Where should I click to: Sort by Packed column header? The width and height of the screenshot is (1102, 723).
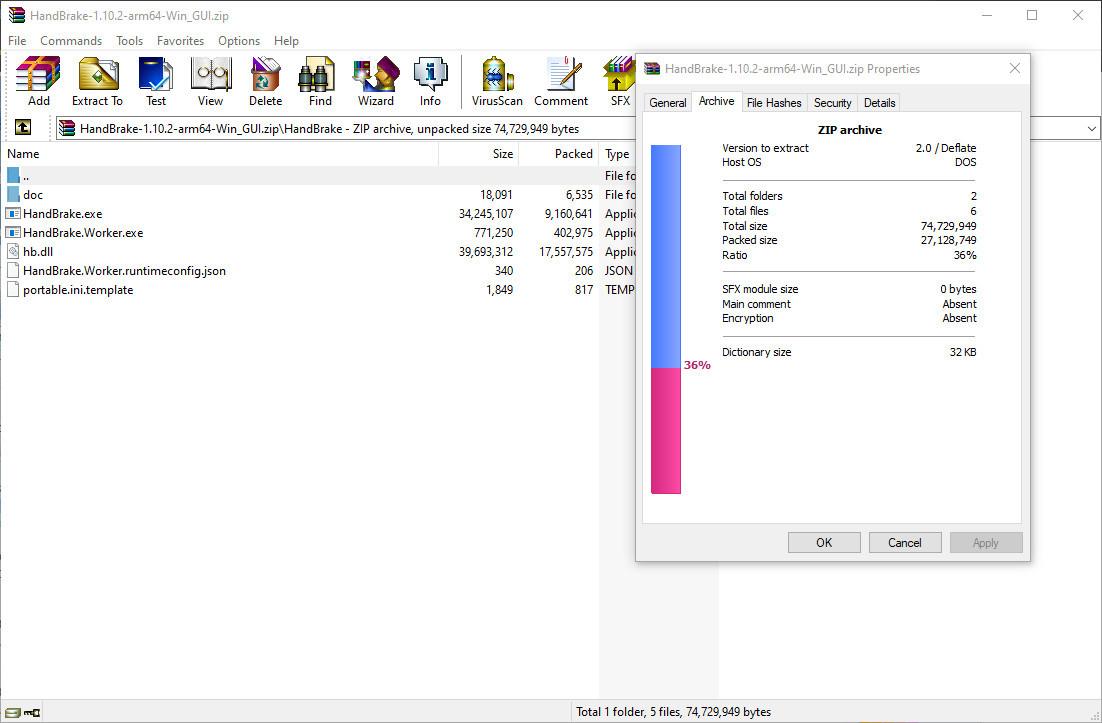tap(559, 154)
